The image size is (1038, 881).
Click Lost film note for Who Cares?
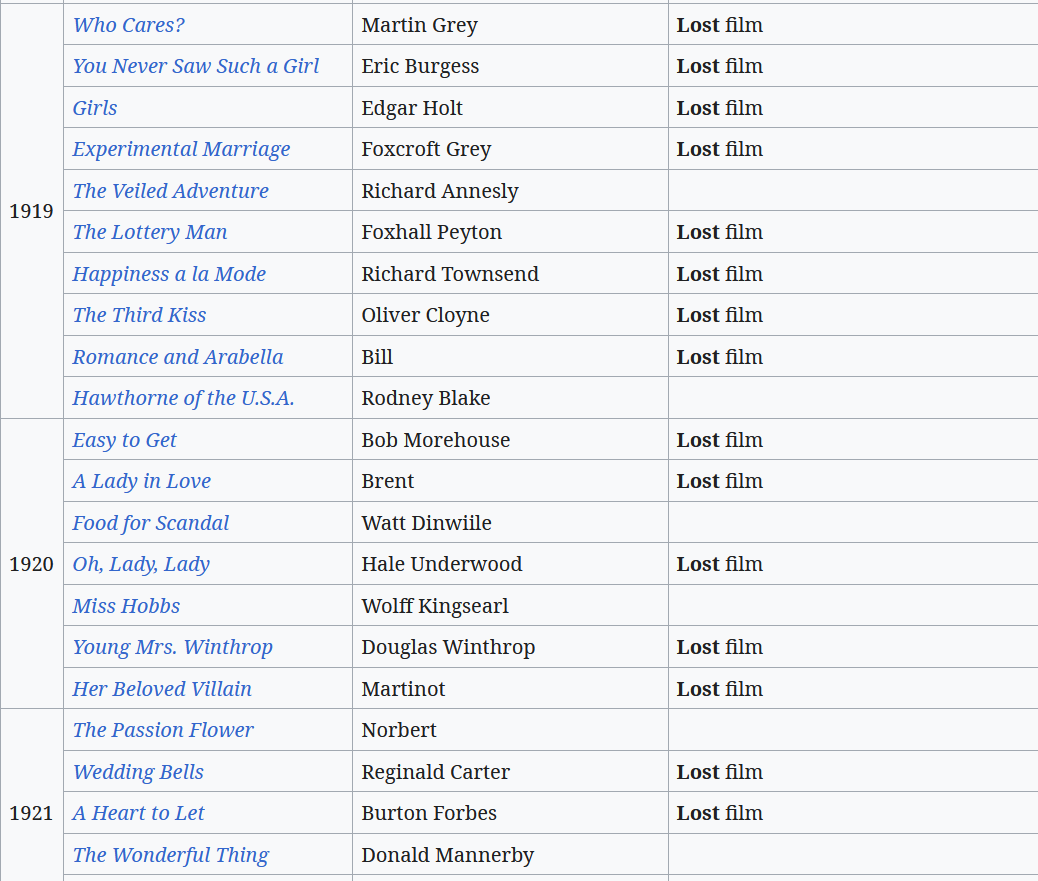click(720, 25)
